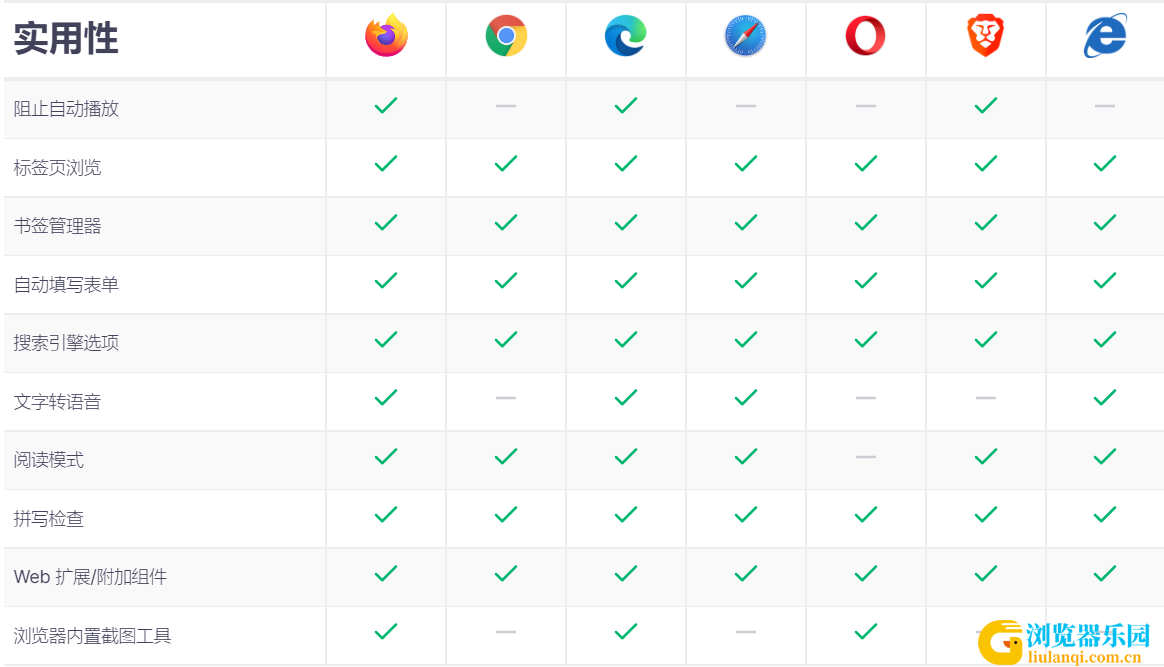Click the Brave lion logo
The image size is (1164, 667).
point(985,36)
